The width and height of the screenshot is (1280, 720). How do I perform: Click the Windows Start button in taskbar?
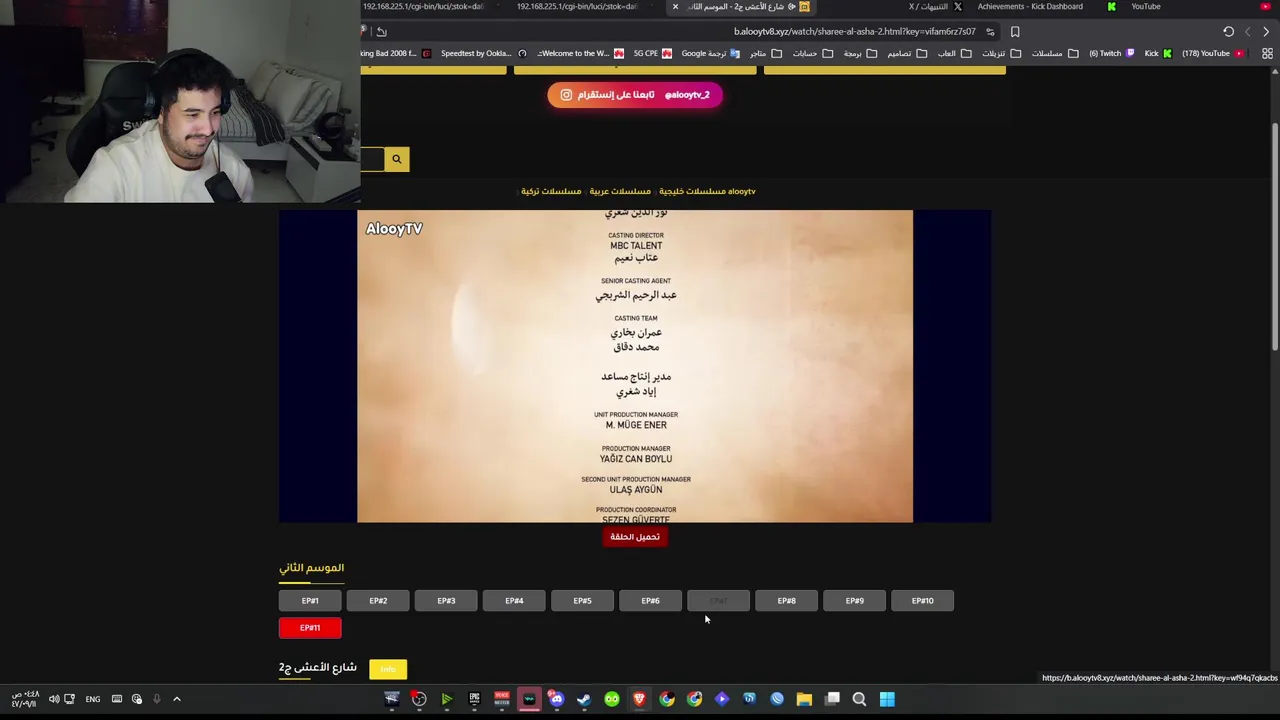pos(887,699)
